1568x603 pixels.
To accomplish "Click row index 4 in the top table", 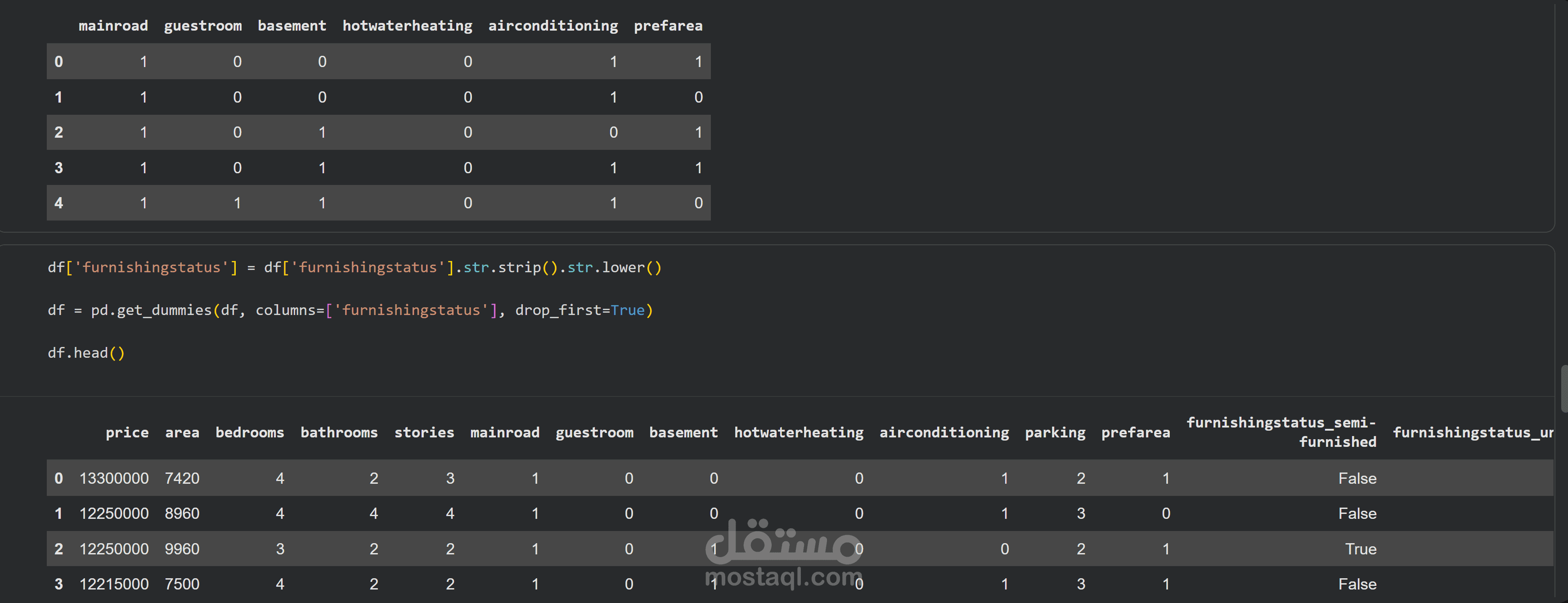I will pyautogui.click(x=58, y=203).
